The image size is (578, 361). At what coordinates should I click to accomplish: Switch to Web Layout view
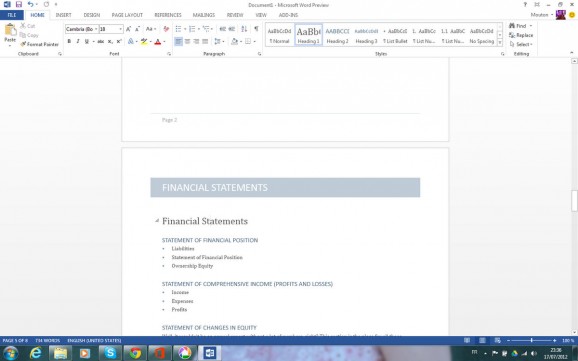(498, 340)
